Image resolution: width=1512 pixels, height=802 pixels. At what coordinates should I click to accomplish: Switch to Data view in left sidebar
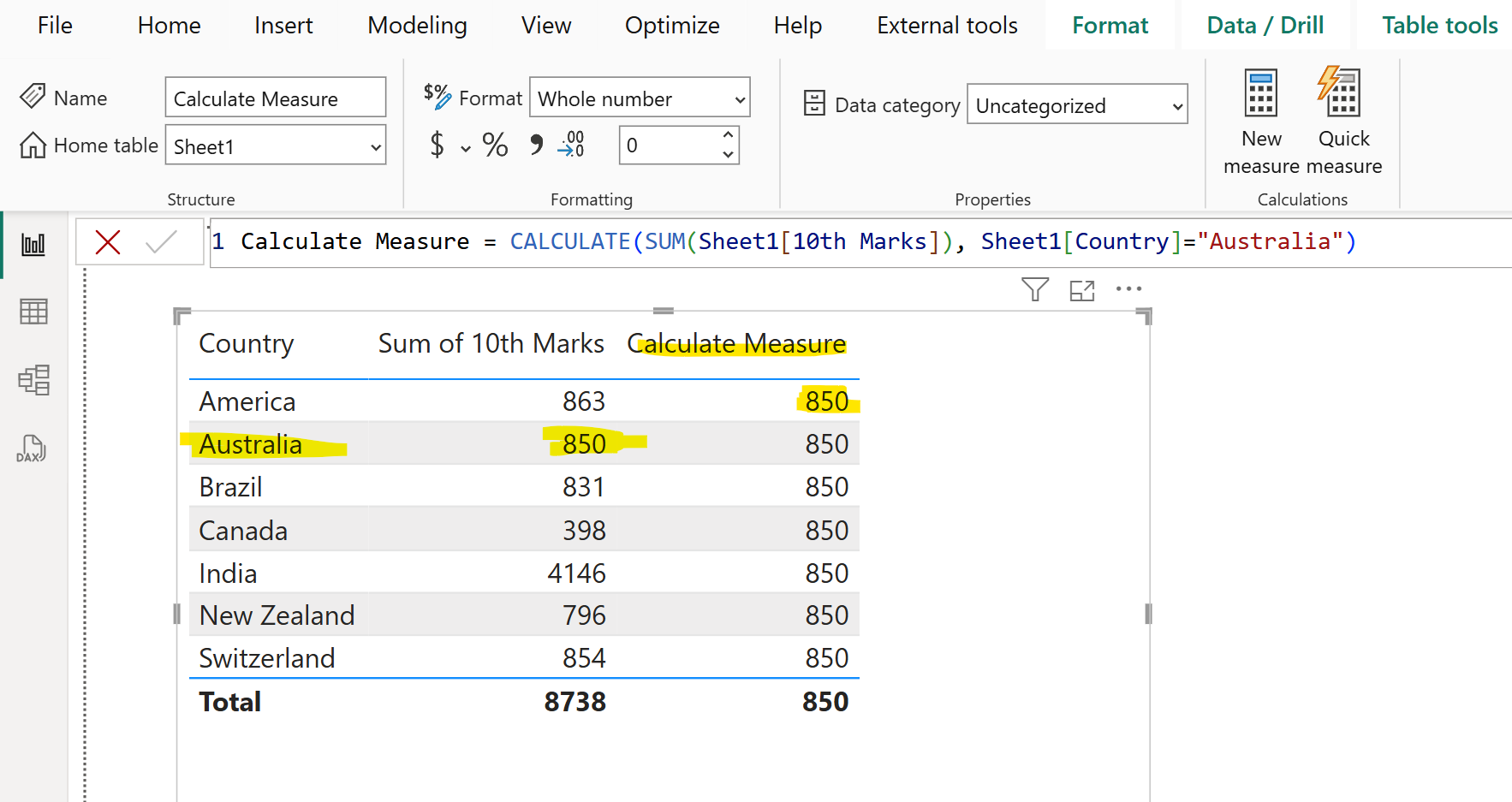point(33,312)
